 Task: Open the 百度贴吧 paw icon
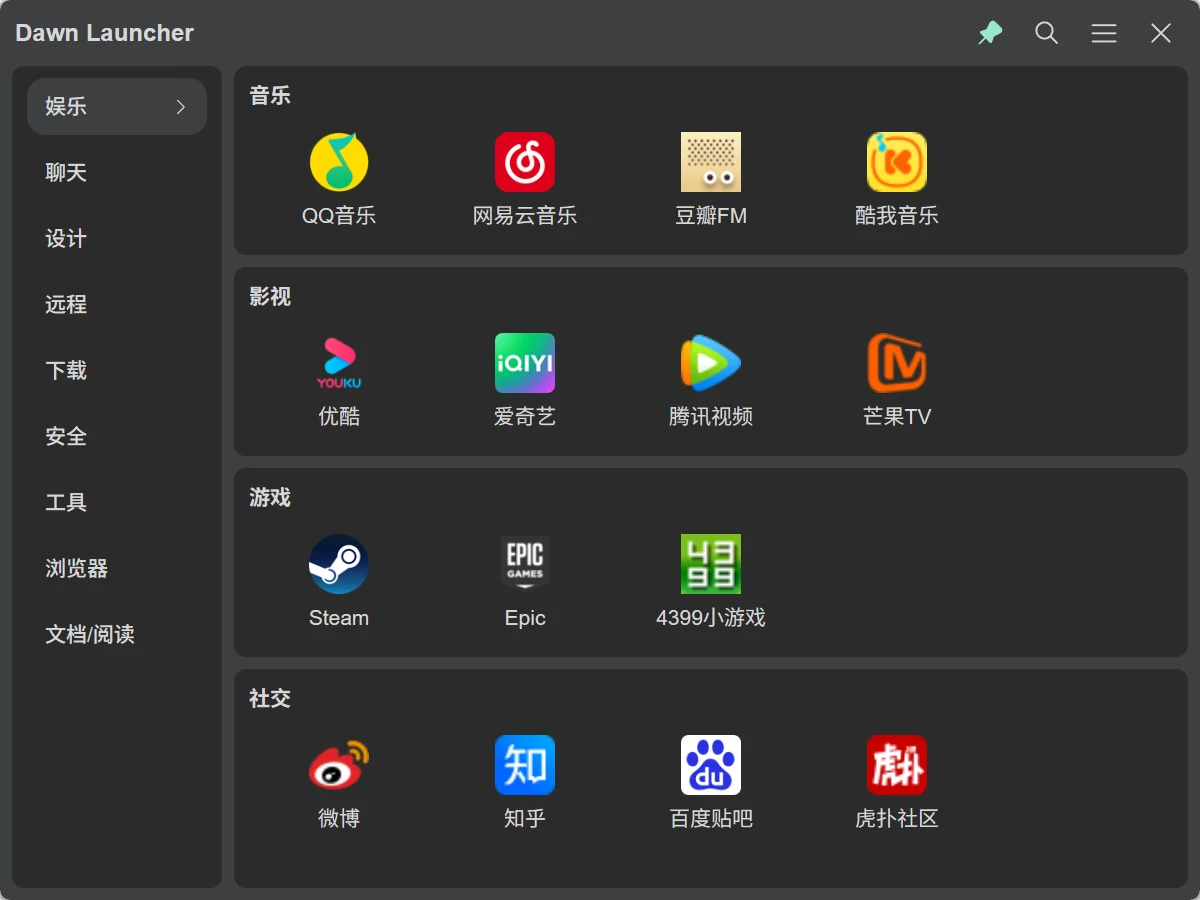tap(711, 765)
